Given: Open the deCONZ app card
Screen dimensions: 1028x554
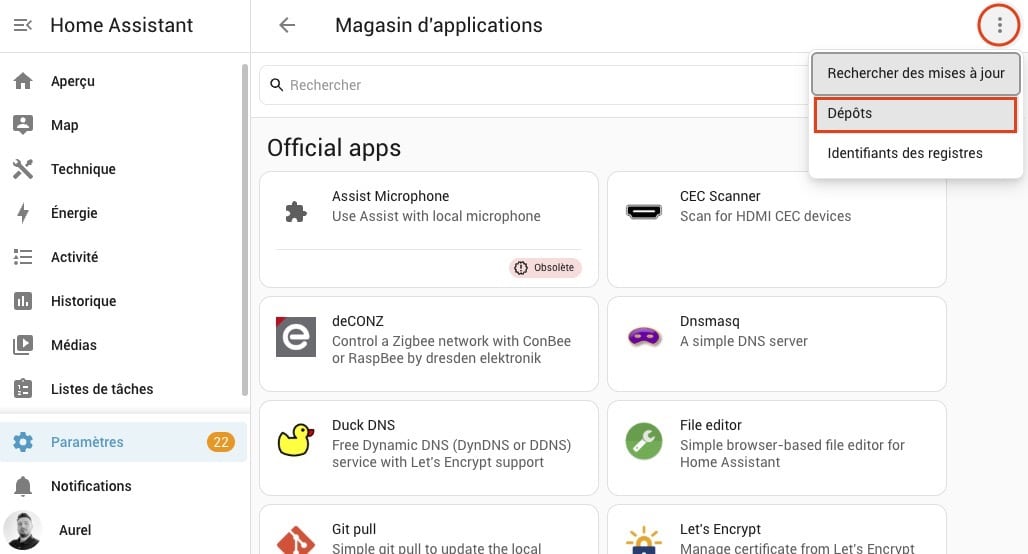Looking at the screenshot, I should tap(429, 344).
